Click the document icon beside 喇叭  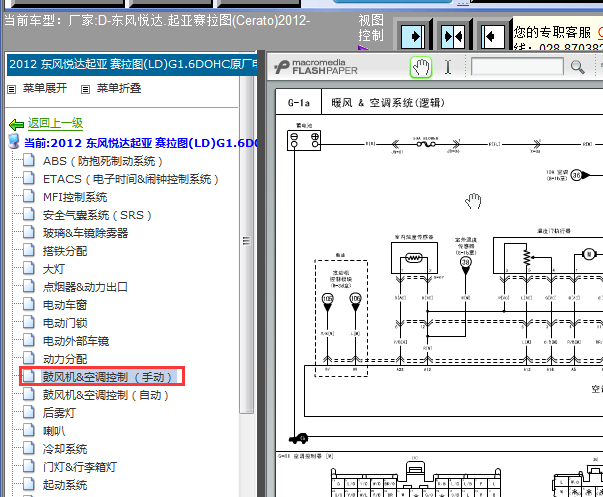tap(28, 430)
